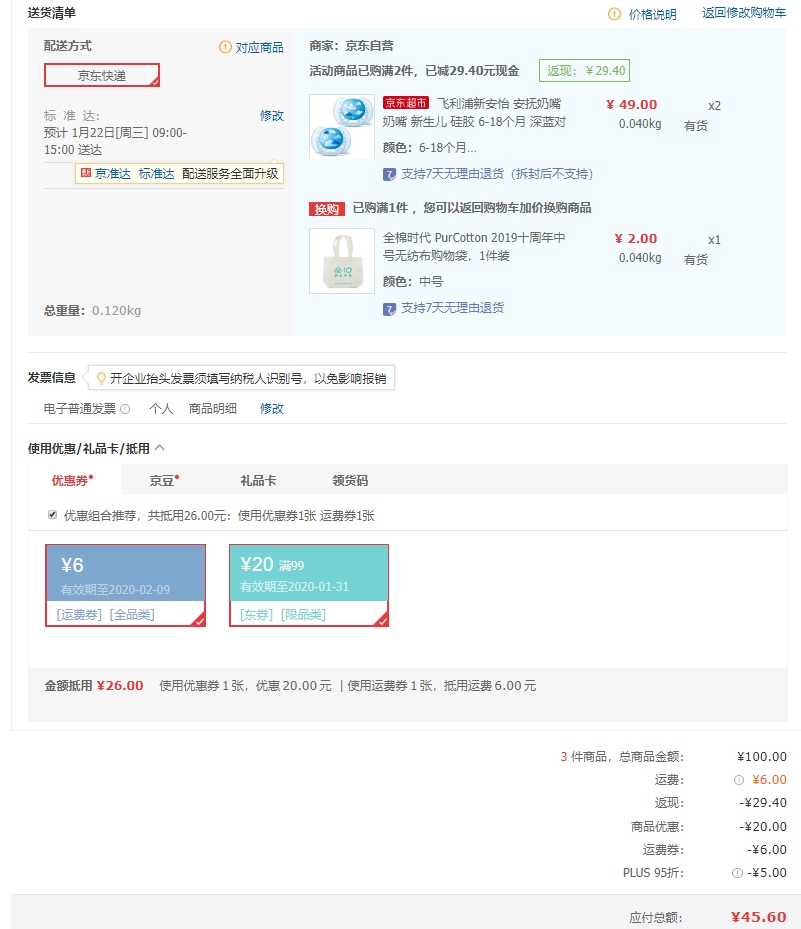
Task: Click the PLUS 95折 info icon
Action: pos(737,873)
